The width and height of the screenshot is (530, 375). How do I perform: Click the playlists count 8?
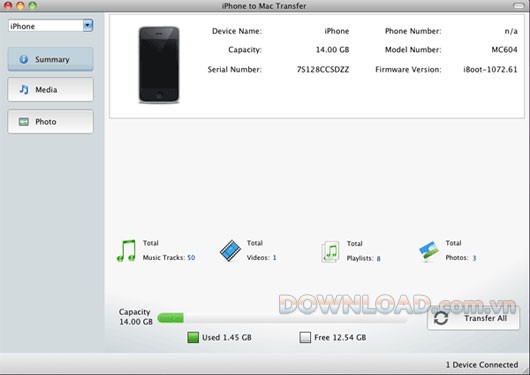(x=379, y=259)
